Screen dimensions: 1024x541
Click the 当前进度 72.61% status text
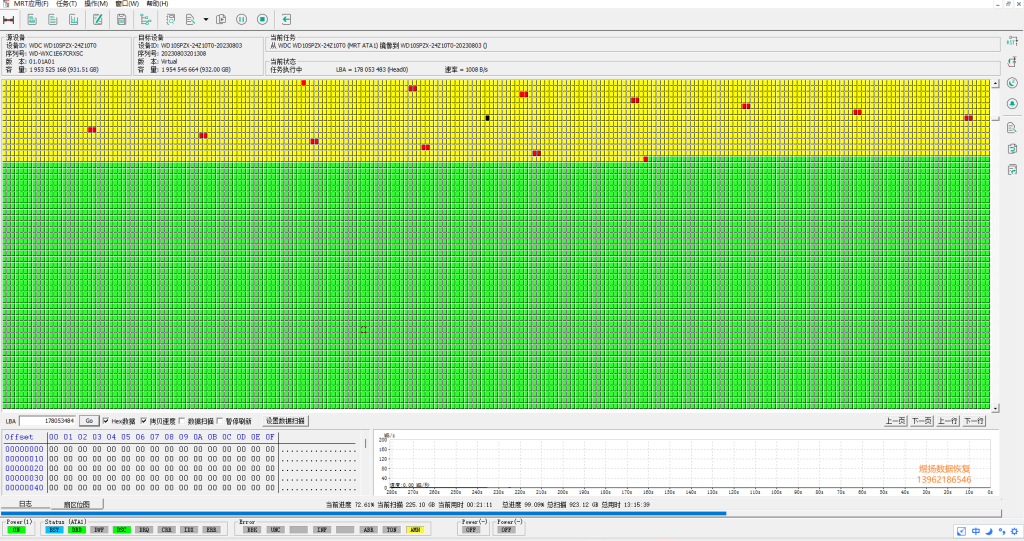point(348,504)
